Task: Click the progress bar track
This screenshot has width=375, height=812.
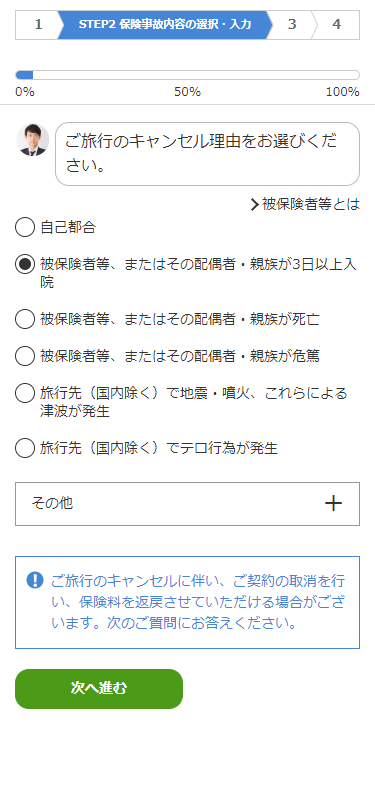Action: pos(187,75)
